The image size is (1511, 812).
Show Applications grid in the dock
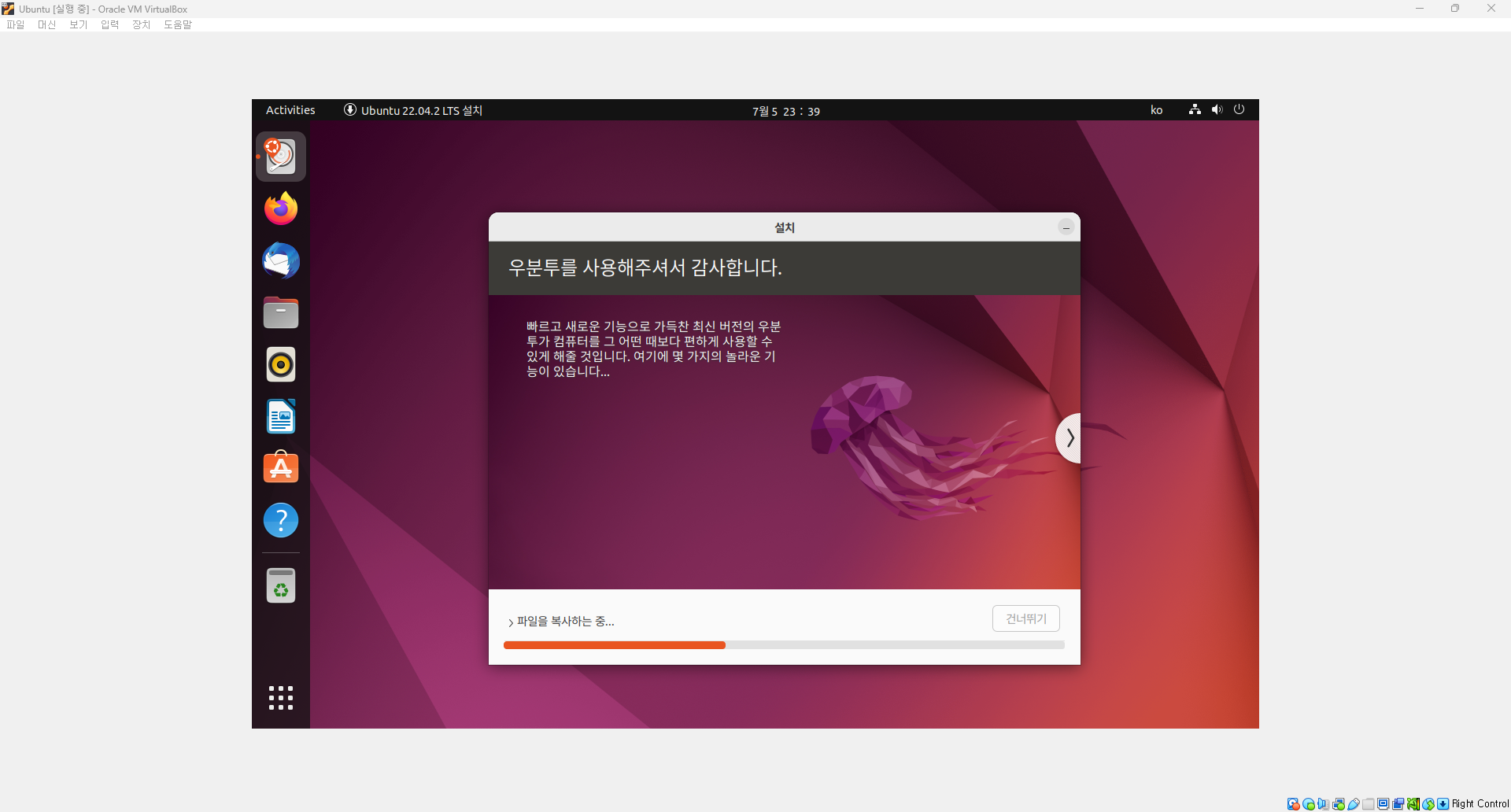coord(281,698)
